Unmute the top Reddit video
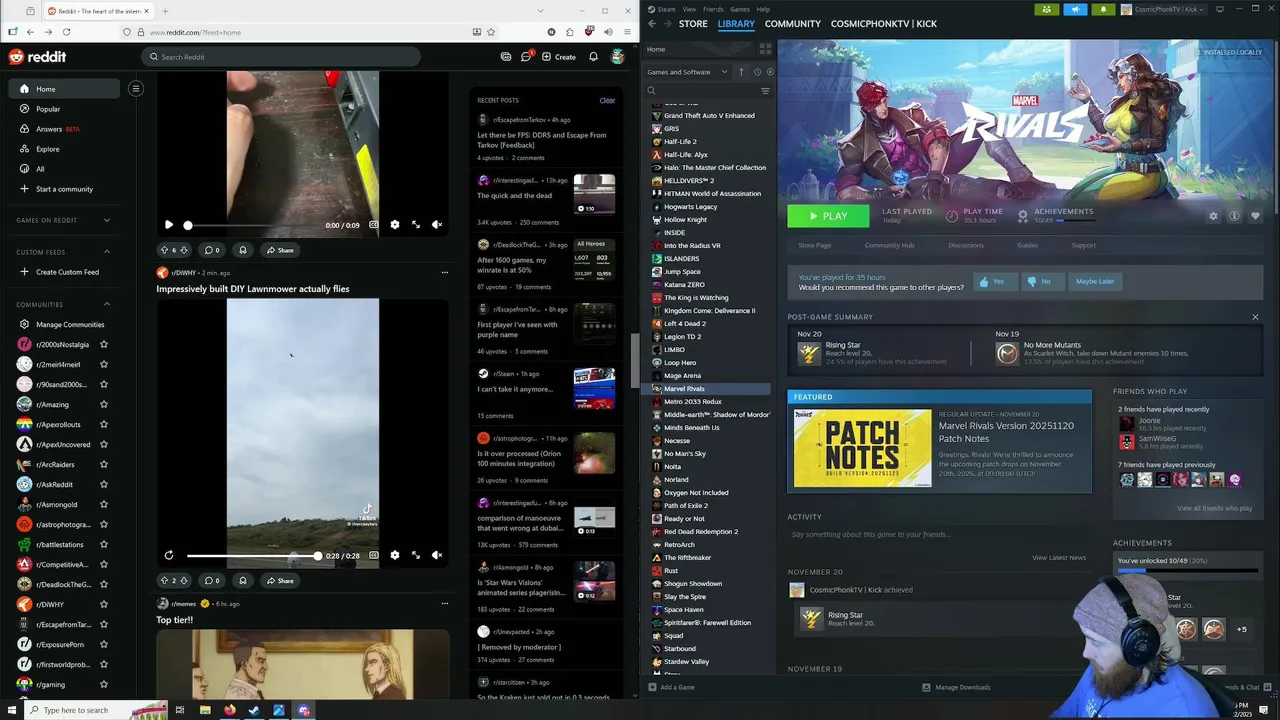Viewport: 1280px width, 720px height. pyautogui.click(x=437, y=225)
